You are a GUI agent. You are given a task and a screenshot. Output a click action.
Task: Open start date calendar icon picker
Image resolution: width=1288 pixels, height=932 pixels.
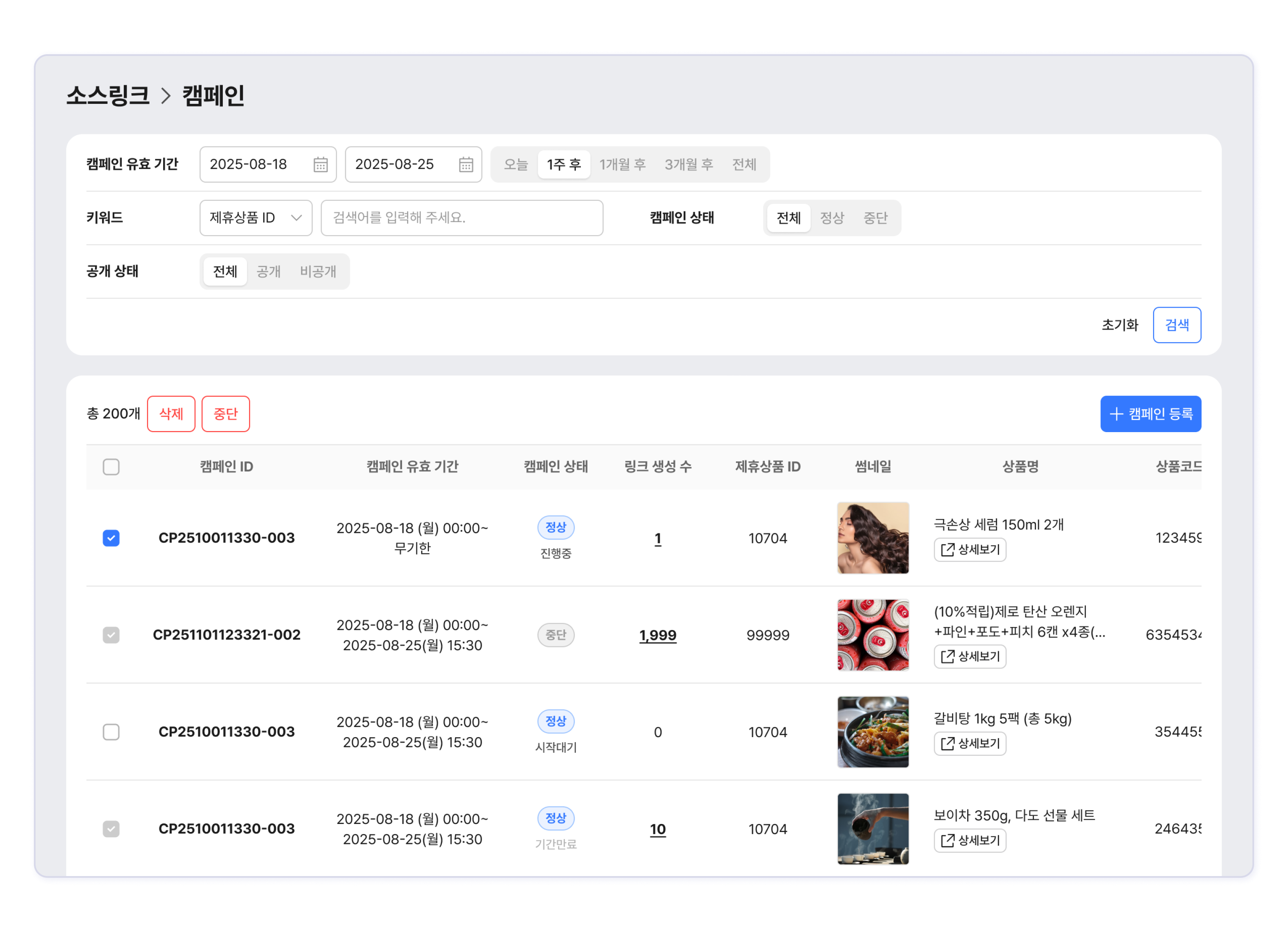320,165
